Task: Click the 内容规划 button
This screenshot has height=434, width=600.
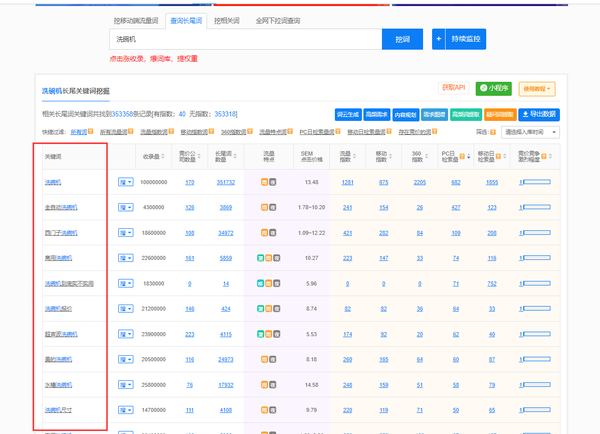Action: click(x=406, y=114)
